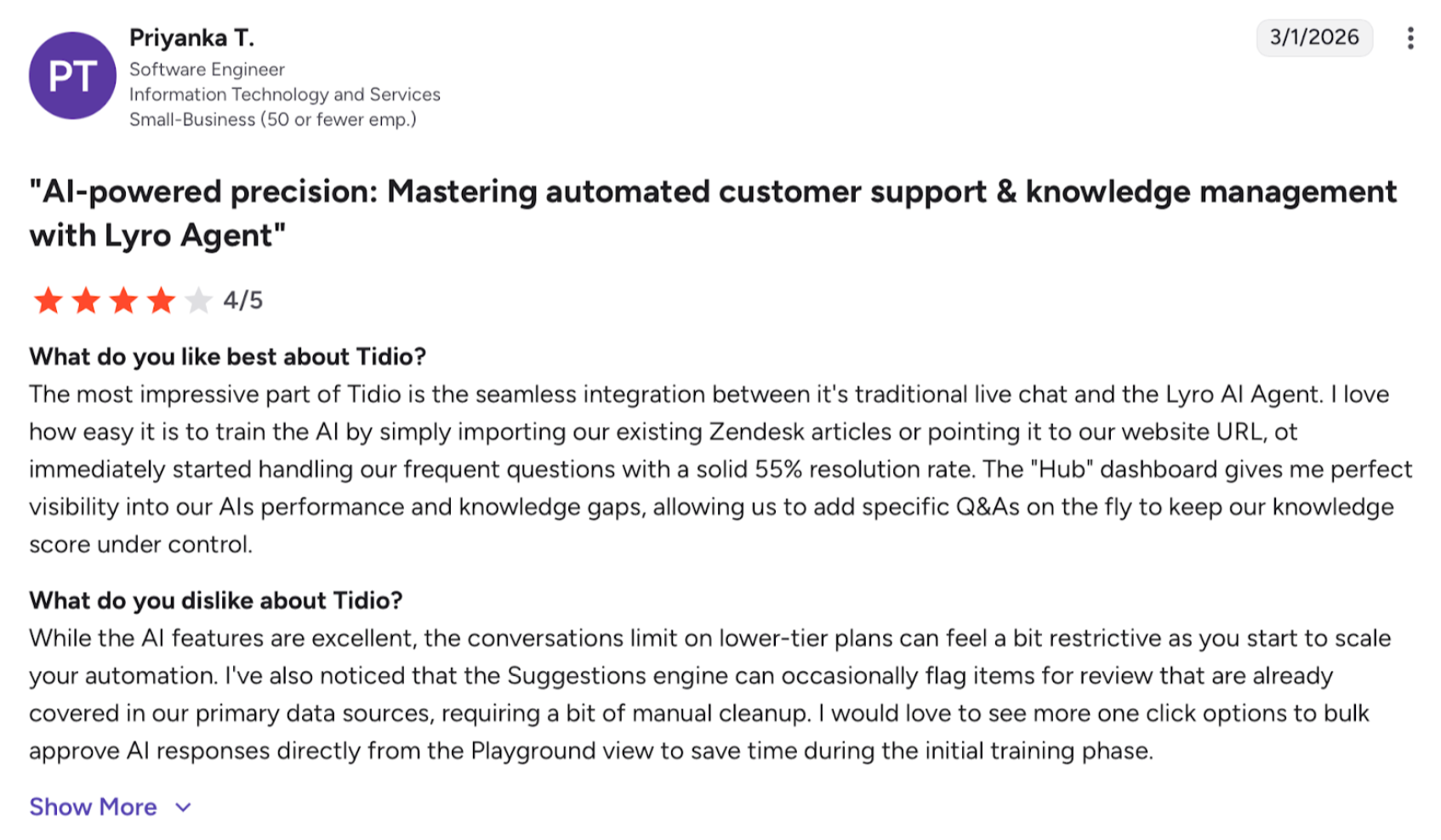Click the fifth gray rating star
The height and width of the screenshot is (840, 1441).
[x=198, y=300]
